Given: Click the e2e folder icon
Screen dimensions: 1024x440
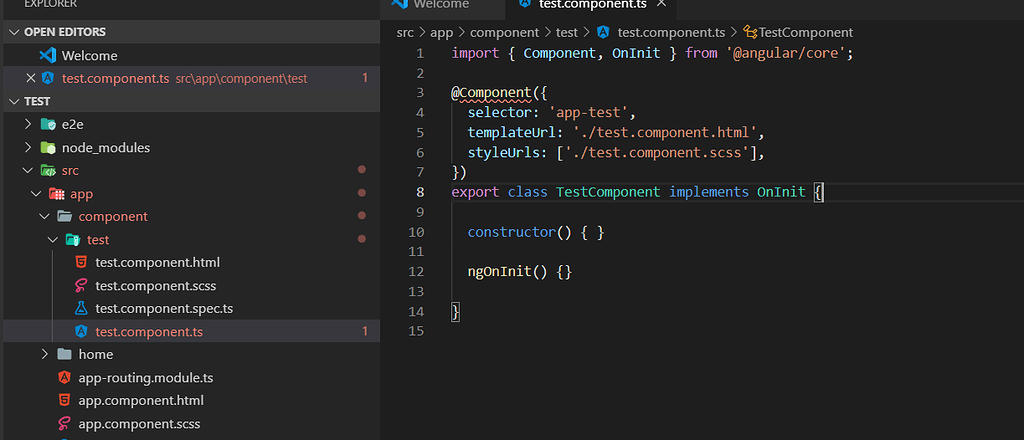Looking at the screenshot, I should [48, 124].
